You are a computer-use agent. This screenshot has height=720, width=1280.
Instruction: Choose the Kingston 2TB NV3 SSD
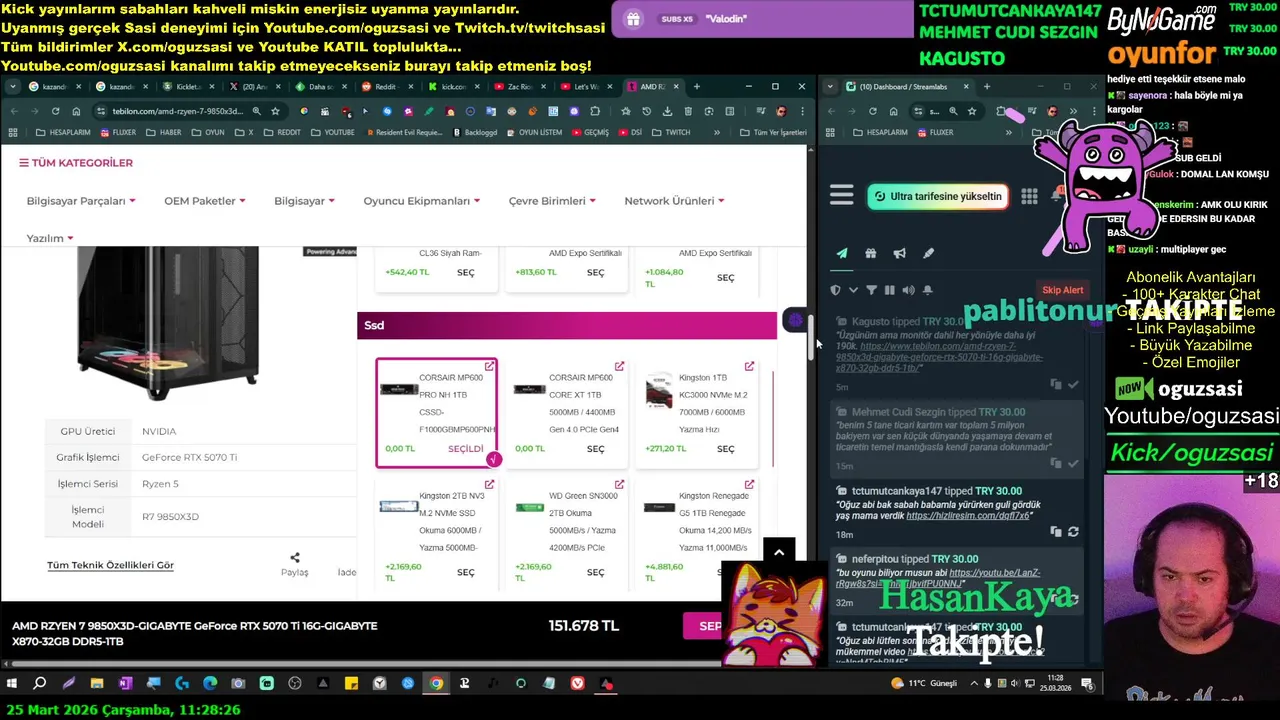[465, 572]
